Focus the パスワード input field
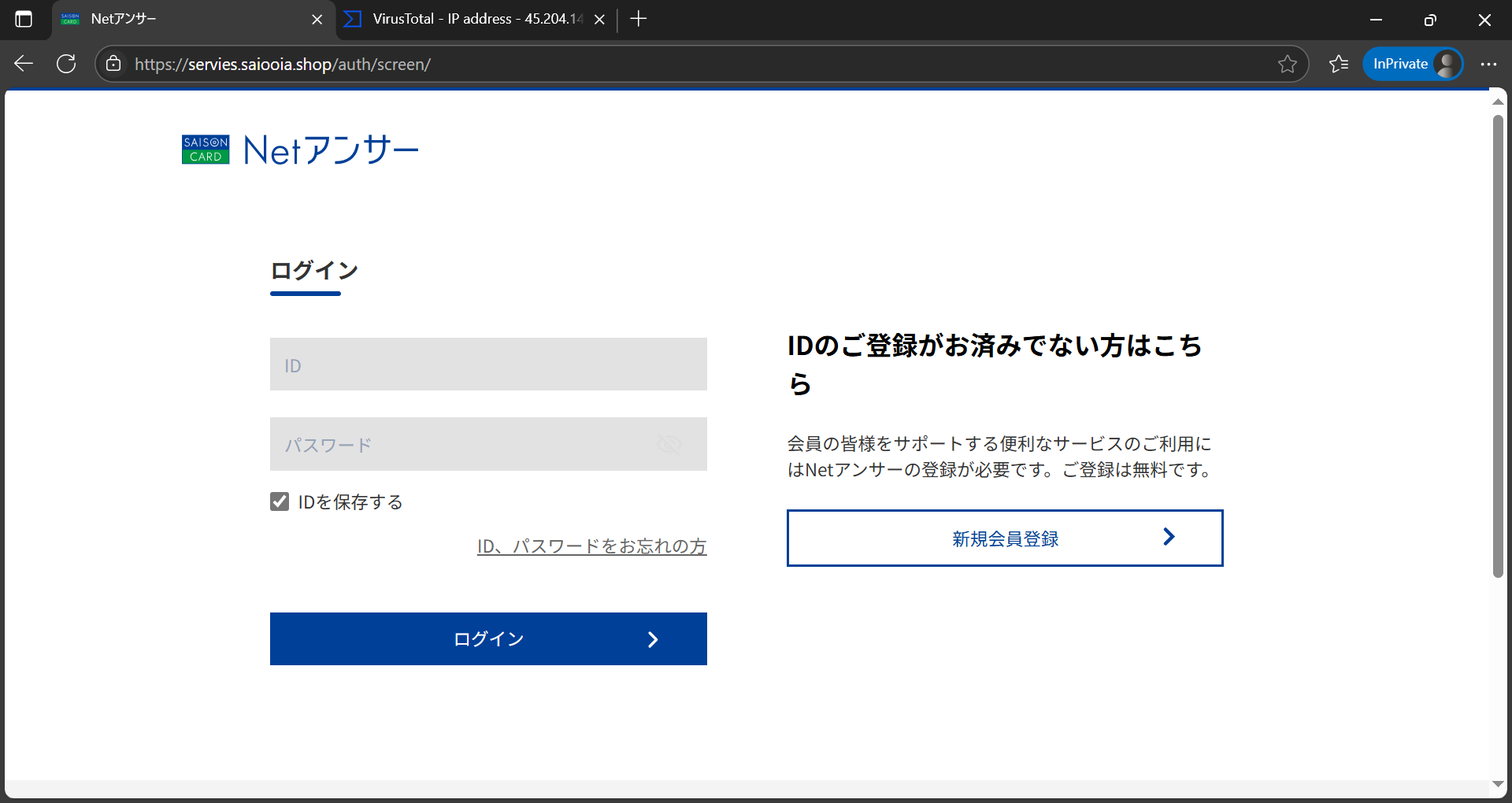This screenshot has height=803, width=1512. 488,444
